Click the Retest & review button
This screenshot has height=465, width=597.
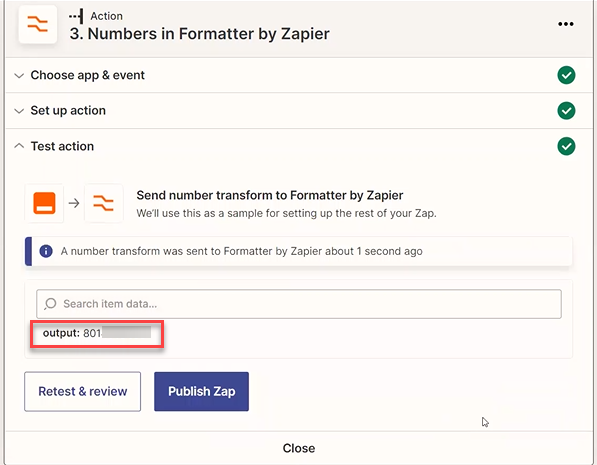[x=83, y=391]
